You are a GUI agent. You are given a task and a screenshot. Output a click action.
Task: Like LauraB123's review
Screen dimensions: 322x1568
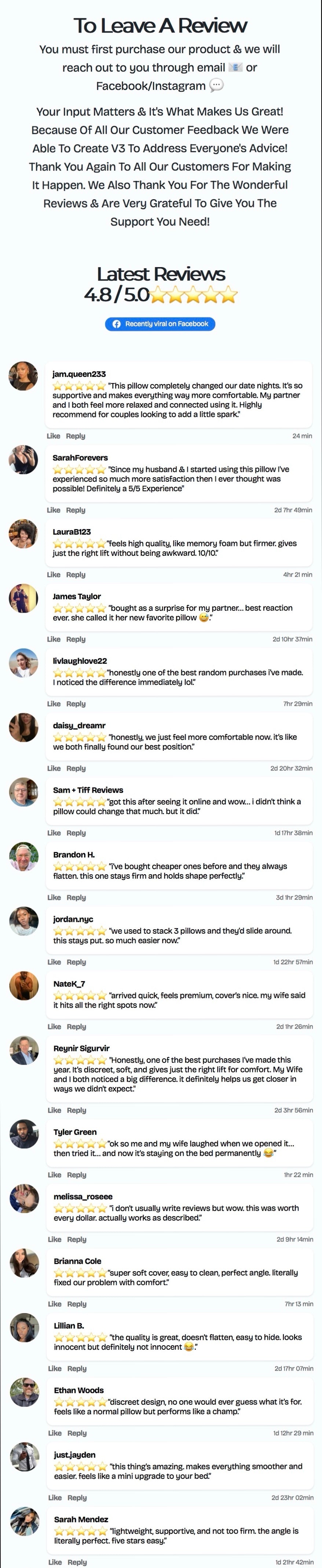click(x=54, y=575)
